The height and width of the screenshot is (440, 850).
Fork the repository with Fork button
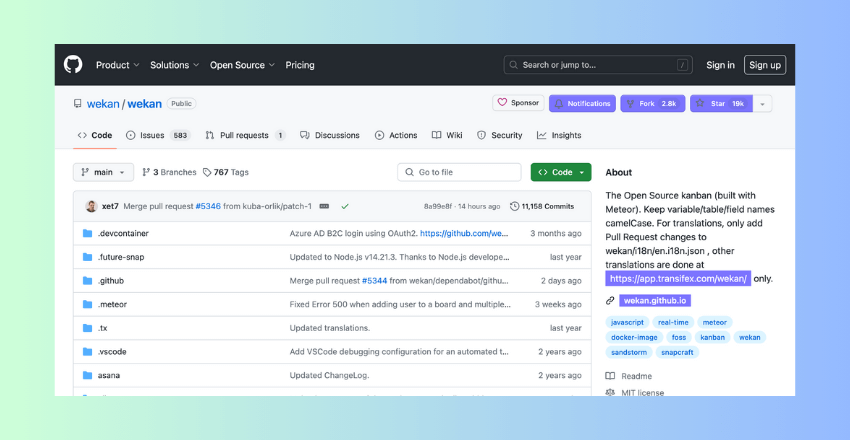[653, 103]
